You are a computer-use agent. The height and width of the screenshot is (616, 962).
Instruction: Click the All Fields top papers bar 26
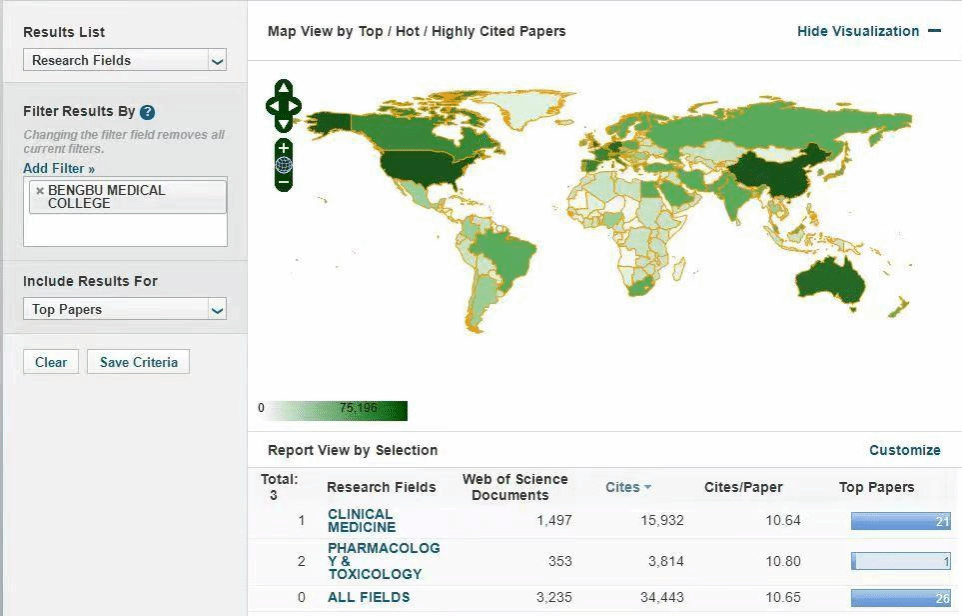901,598
